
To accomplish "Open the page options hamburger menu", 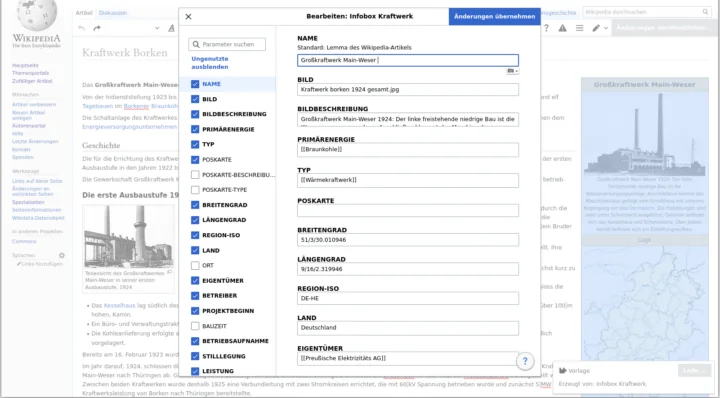I will [579, 28].
